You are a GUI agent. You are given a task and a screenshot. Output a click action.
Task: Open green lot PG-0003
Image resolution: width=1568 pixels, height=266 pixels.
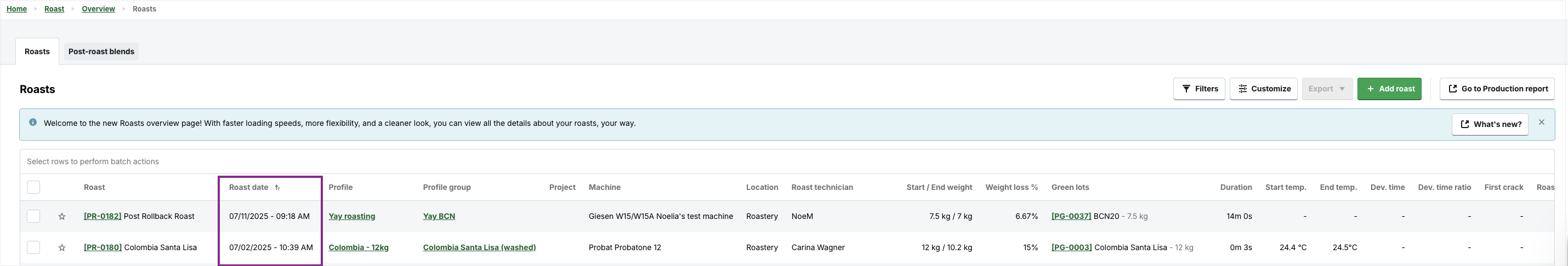pyautogui.click(x=1072, y=248)
